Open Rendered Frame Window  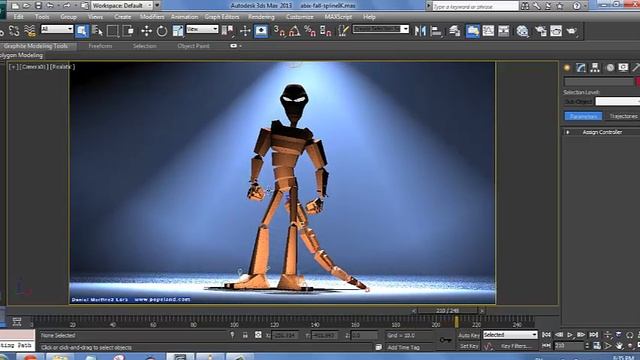(556, 31)
